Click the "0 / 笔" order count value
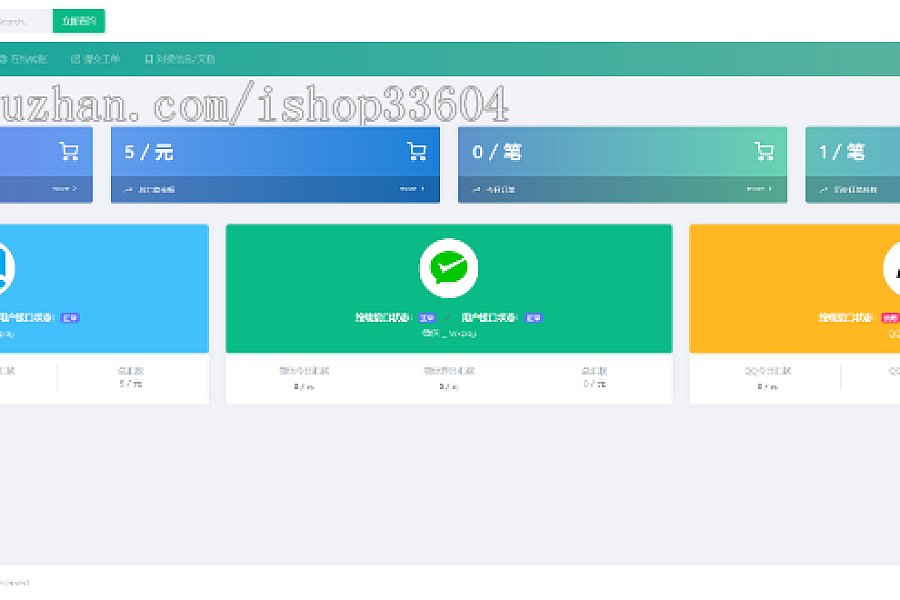This screenshot has height=600, width=900. tap(496, 152)
